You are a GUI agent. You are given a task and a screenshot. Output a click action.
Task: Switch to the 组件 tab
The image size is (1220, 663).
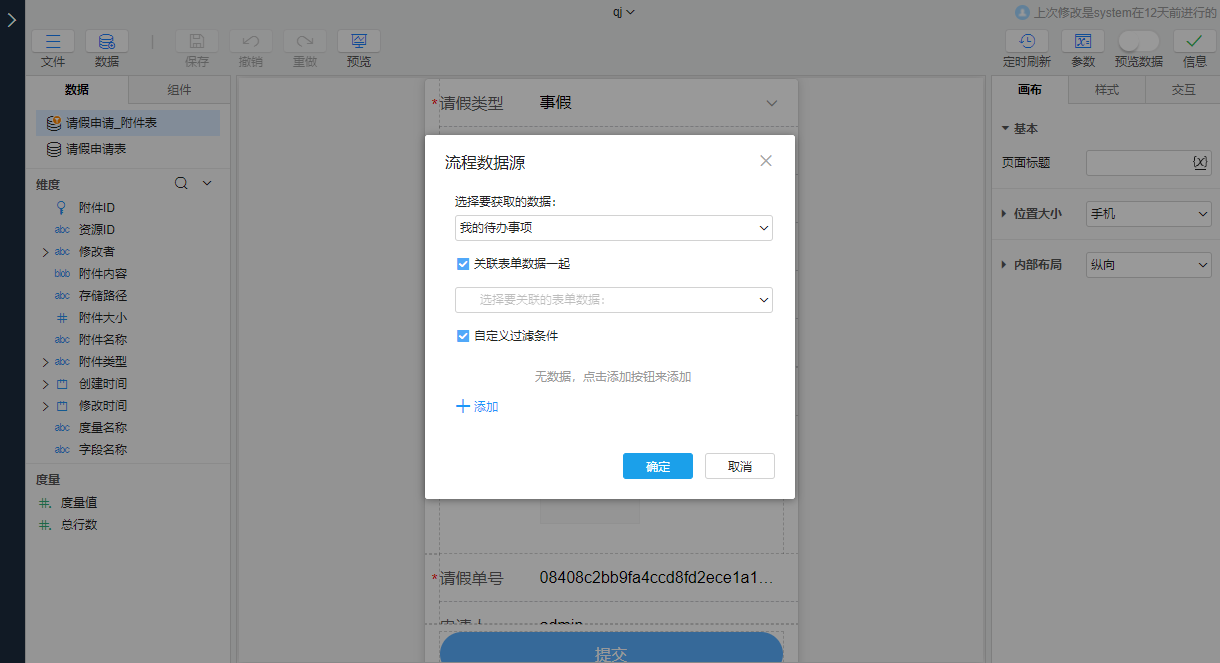(179, 90)
